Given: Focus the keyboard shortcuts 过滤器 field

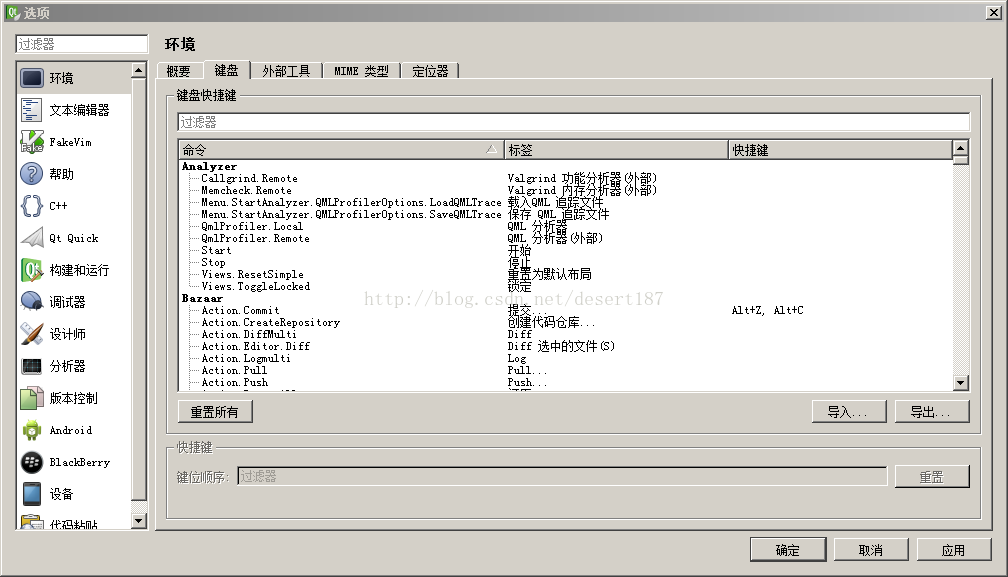Looking at the screenshot, I should tap(573, 122).
